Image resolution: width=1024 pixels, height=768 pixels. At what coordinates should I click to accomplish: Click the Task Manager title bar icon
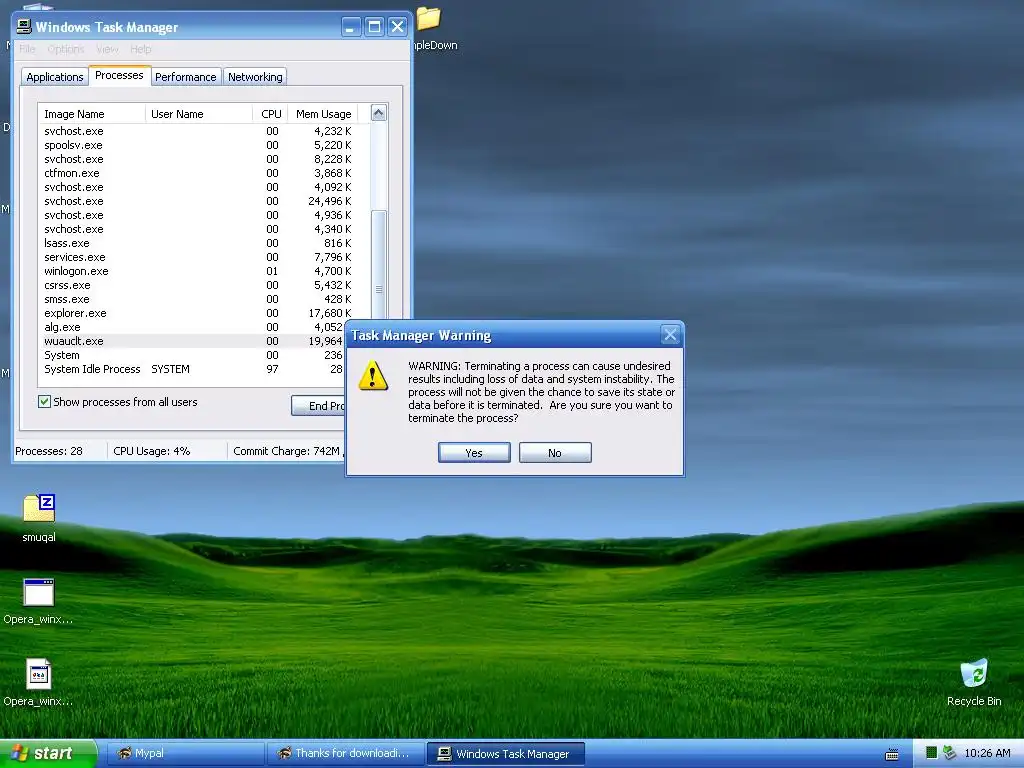tap(24, 26)
